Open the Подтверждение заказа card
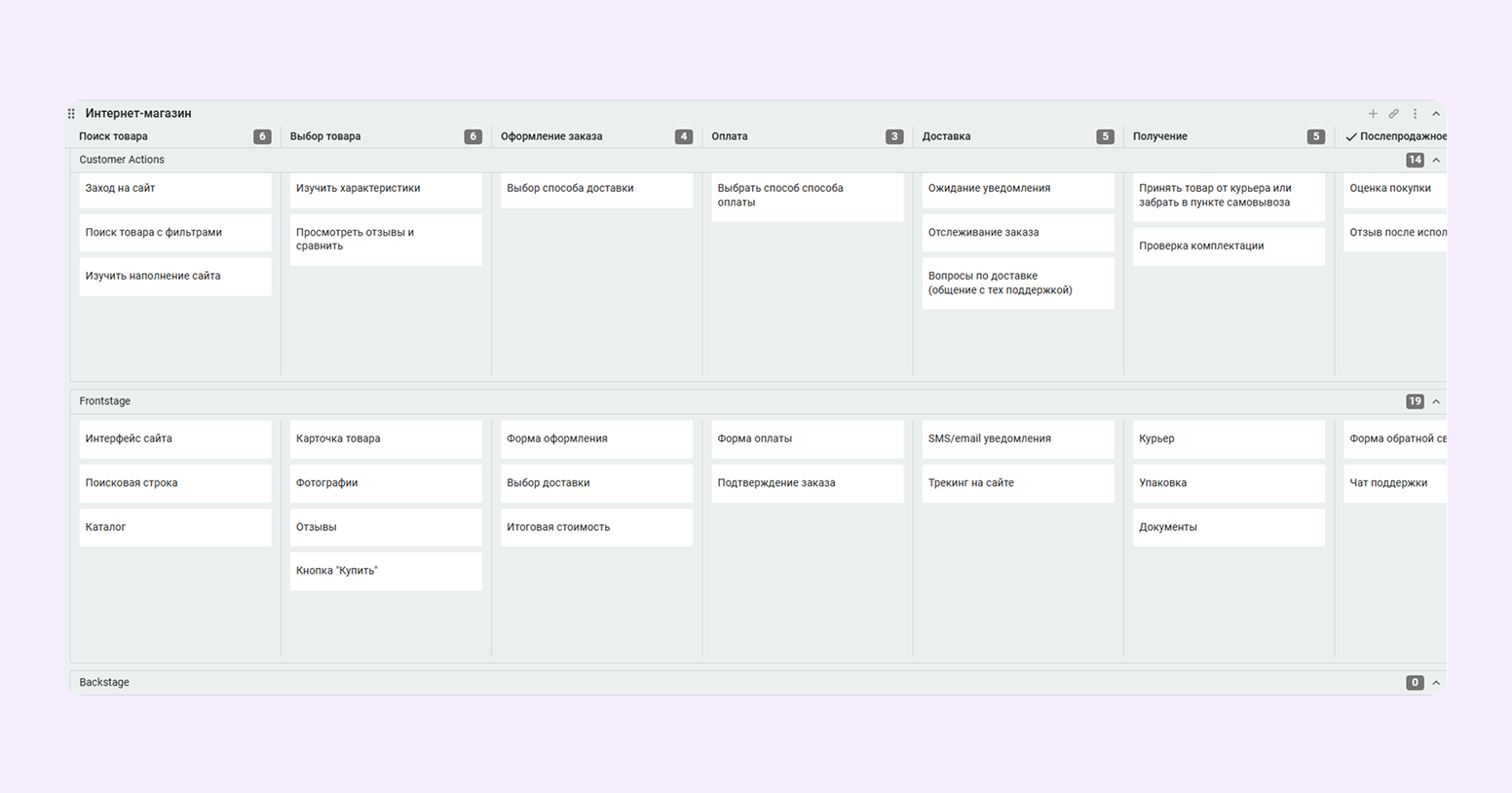 (x=808, y=483)
